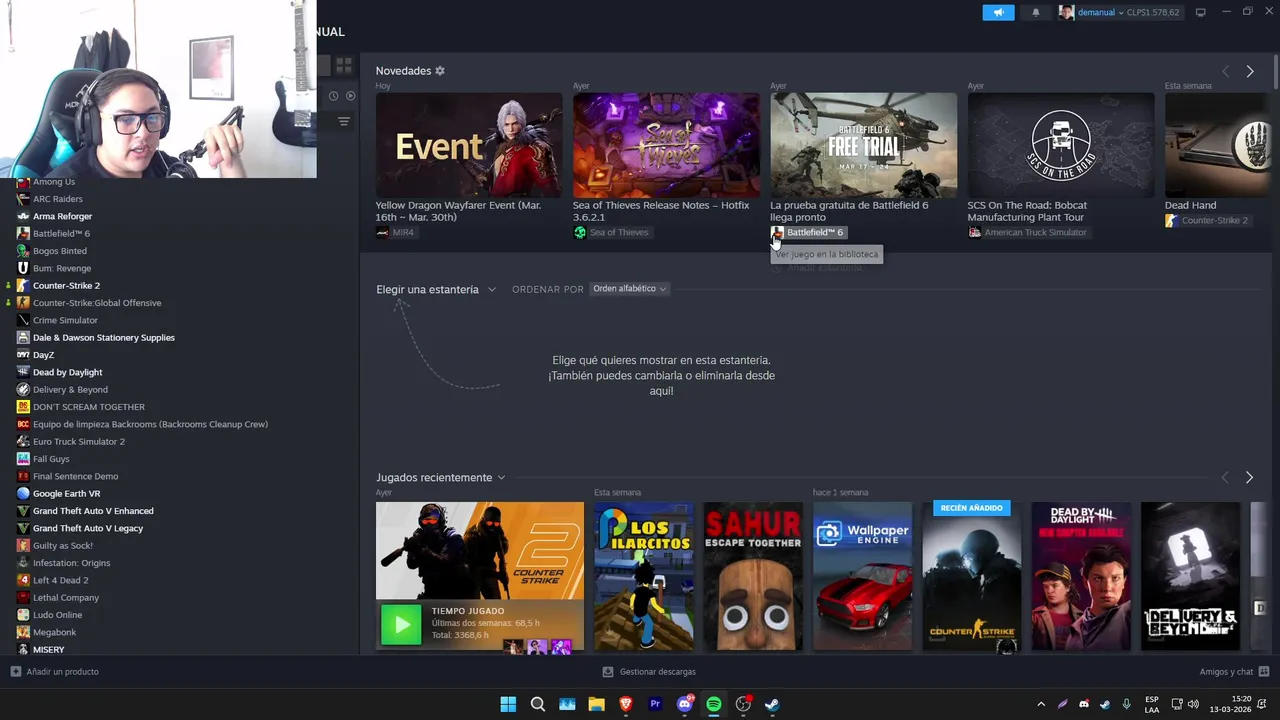Show hidden system tray icons chevron
Image resolution: width=1280 pixels, height=720 pixels.
pyautogui.click(x=1041, y=704)
